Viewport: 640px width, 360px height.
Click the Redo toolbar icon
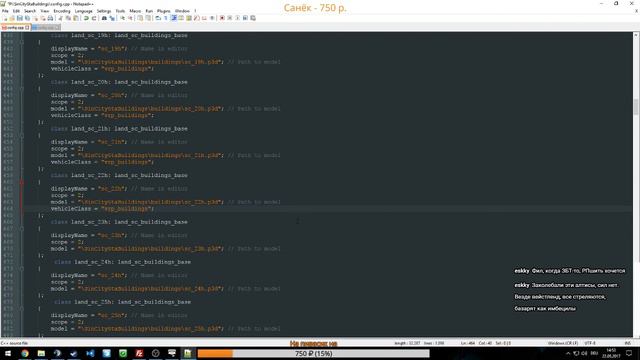[94, 18]
